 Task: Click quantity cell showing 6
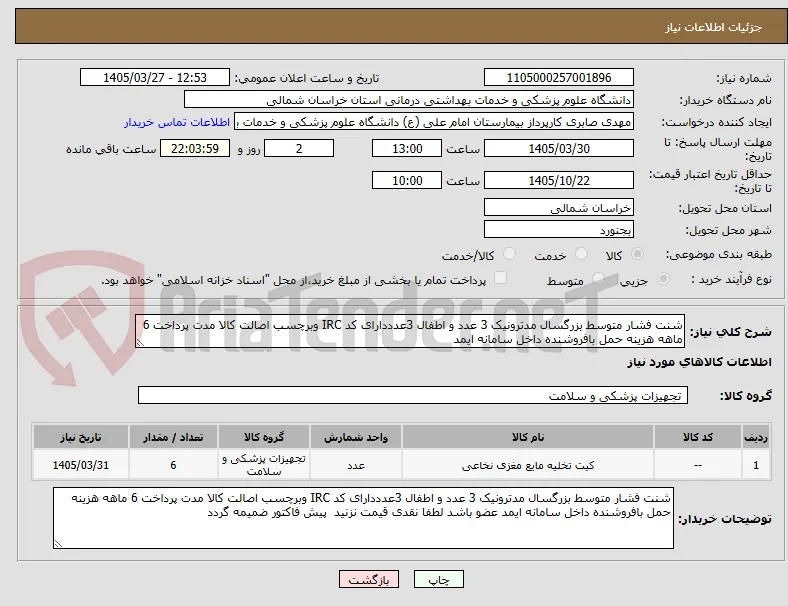(173, 465)
